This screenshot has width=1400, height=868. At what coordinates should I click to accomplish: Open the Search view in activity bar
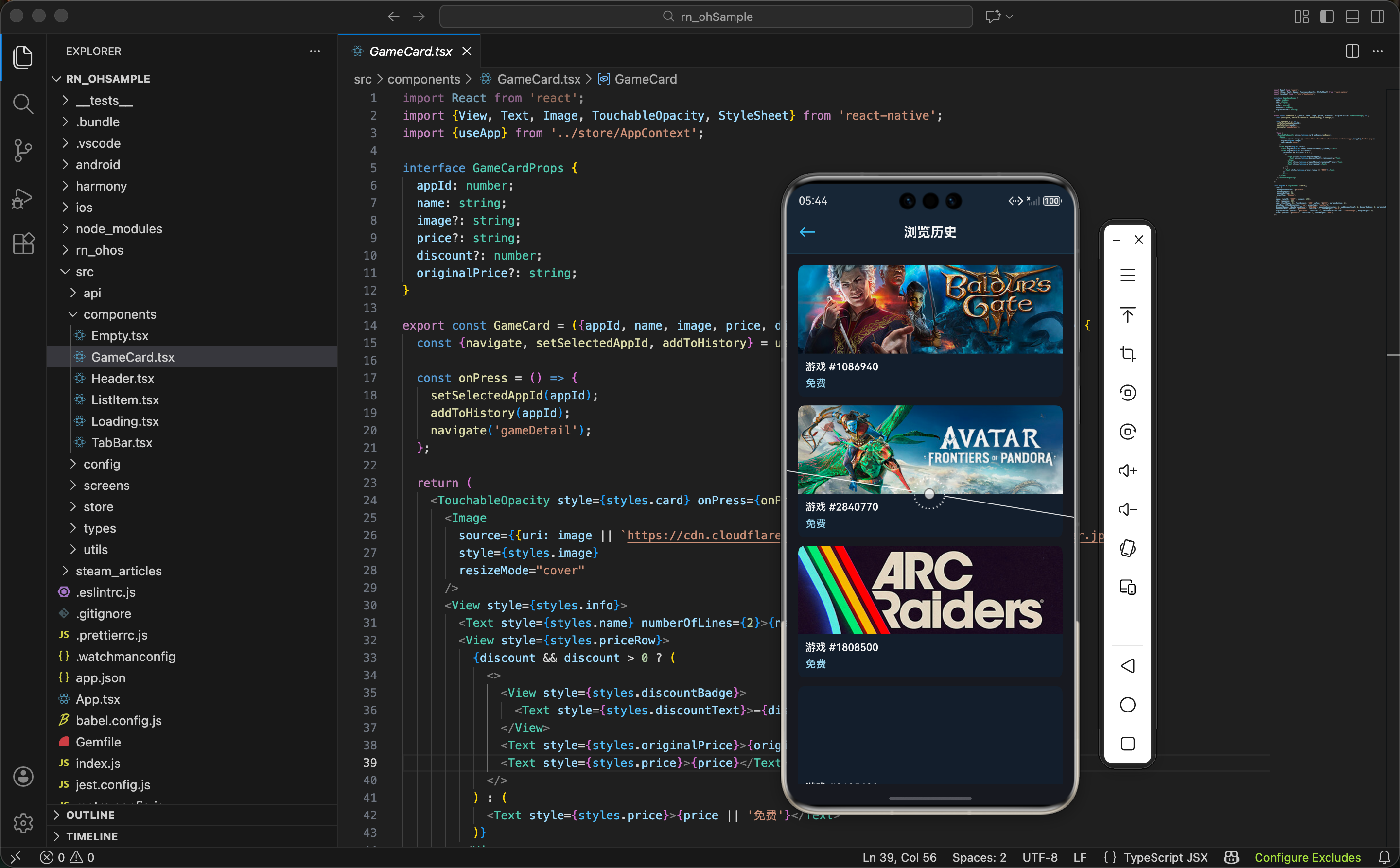23,104
